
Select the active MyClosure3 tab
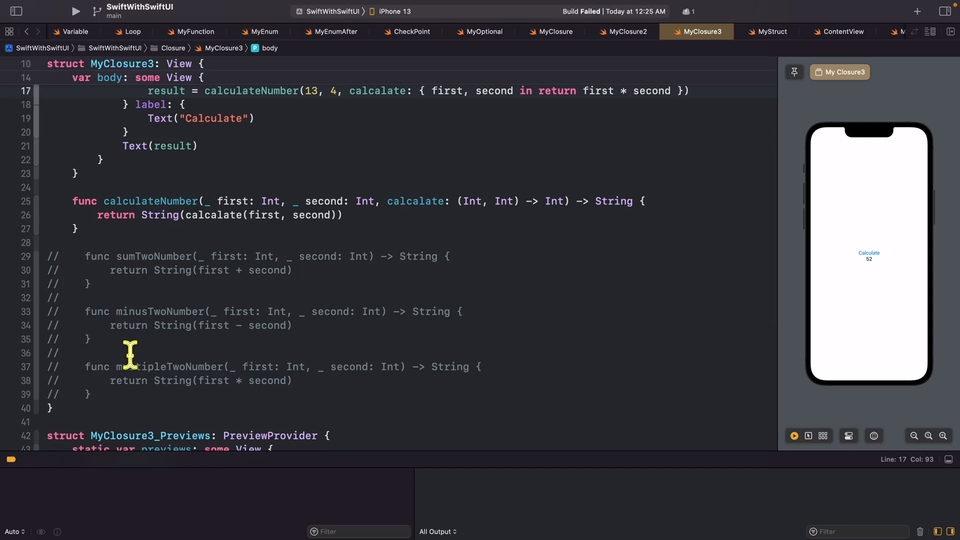(697, 31)
